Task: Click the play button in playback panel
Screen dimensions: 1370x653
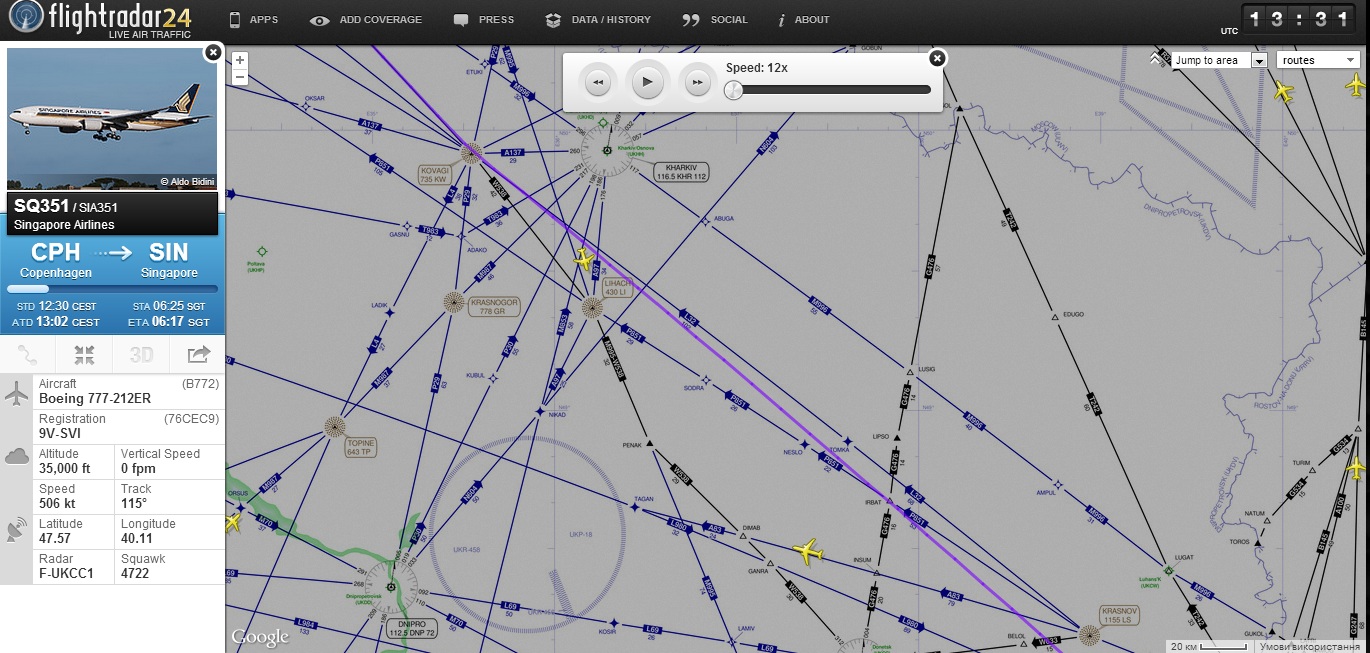Action: point(648,82)
